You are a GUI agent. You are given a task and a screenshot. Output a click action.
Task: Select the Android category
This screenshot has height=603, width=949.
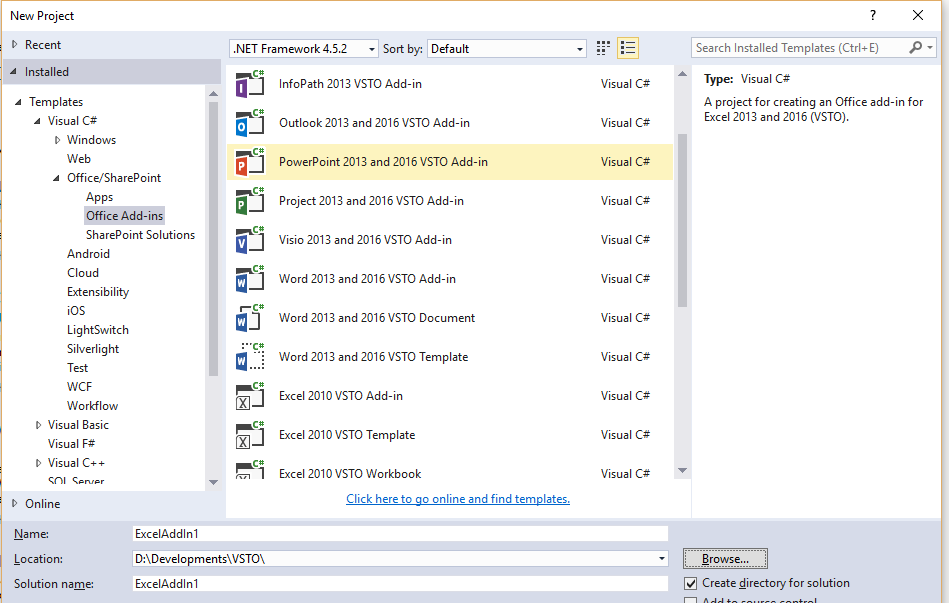coord(88,254)
